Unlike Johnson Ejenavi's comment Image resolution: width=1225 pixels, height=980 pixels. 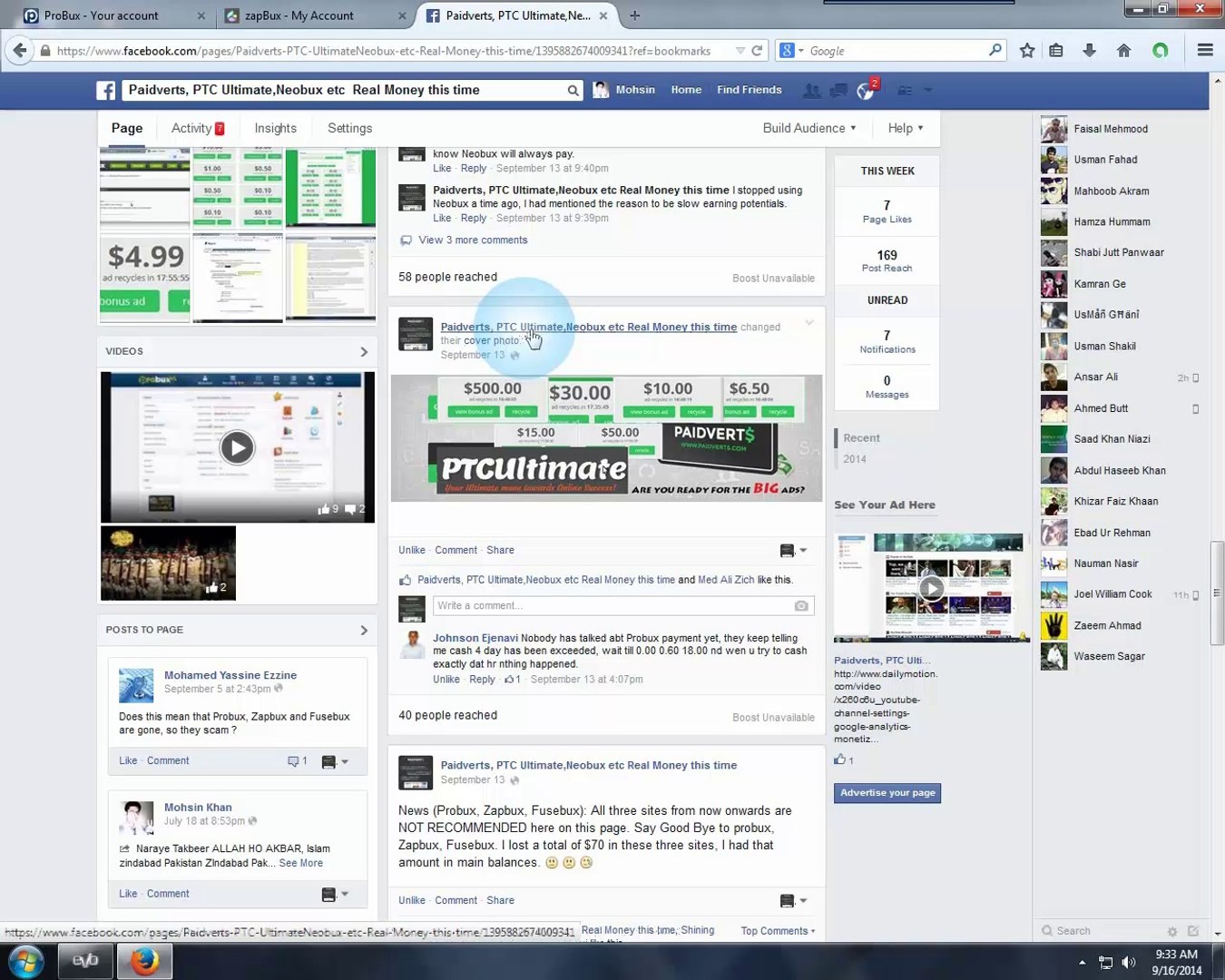pos(446,680)
